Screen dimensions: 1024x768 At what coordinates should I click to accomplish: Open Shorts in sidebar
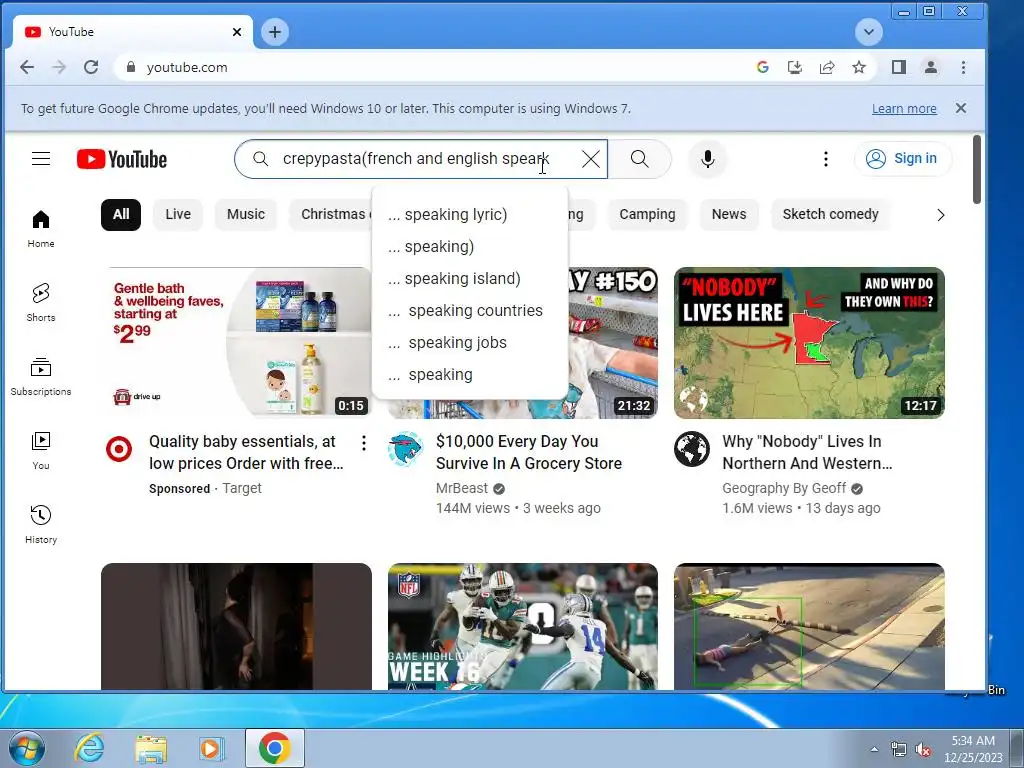40,302
